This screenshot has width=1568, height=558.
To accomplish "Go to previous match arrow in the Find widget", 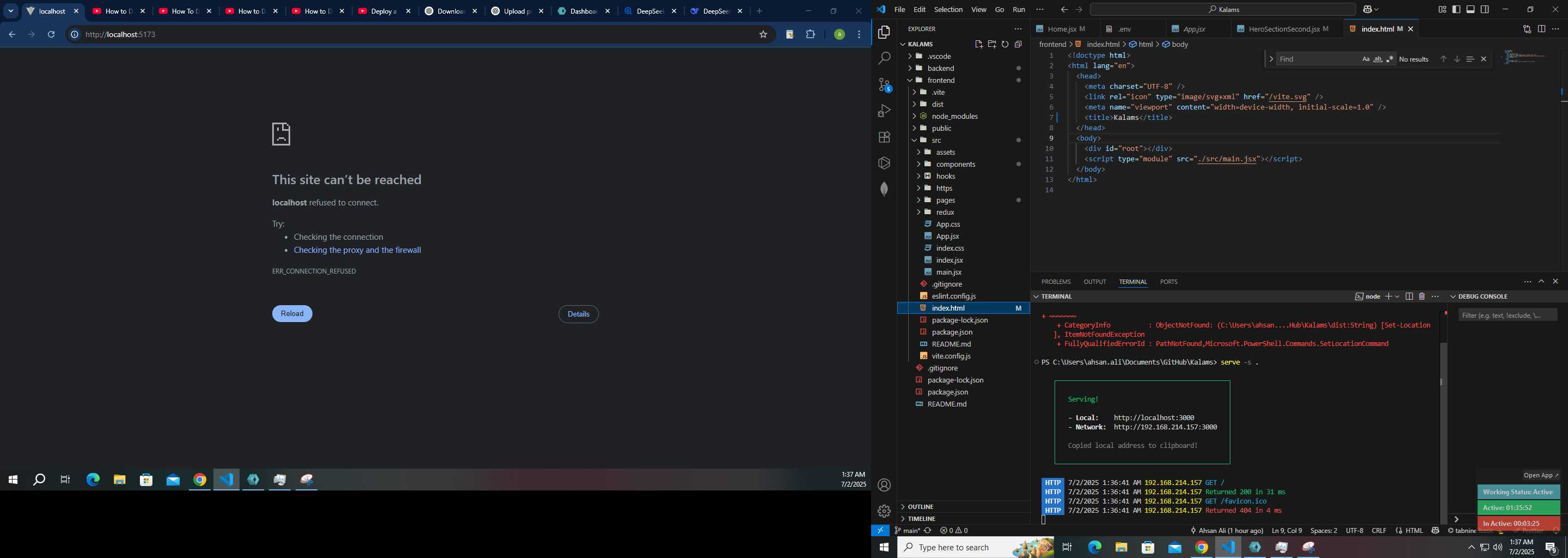I will point(1443,59).
